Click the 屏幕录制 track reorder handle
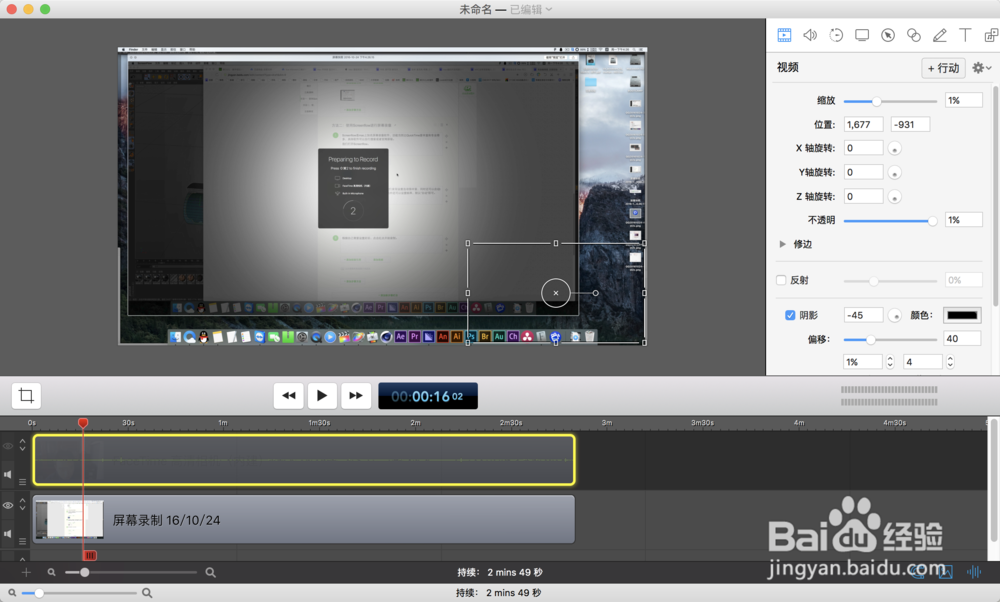Image resolution: width=1000 pixels, height=602 pixels. (22, 541)
